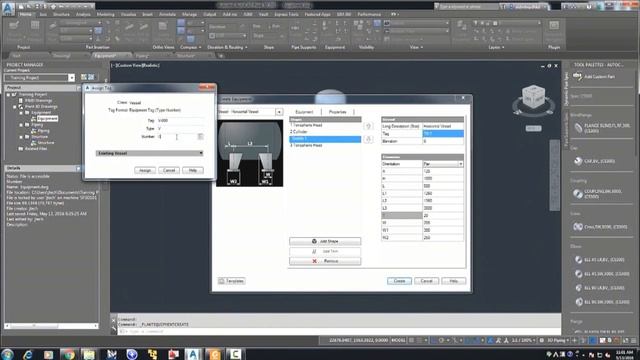Switch to the Properties tab in Create Equipment

point(338,112)
